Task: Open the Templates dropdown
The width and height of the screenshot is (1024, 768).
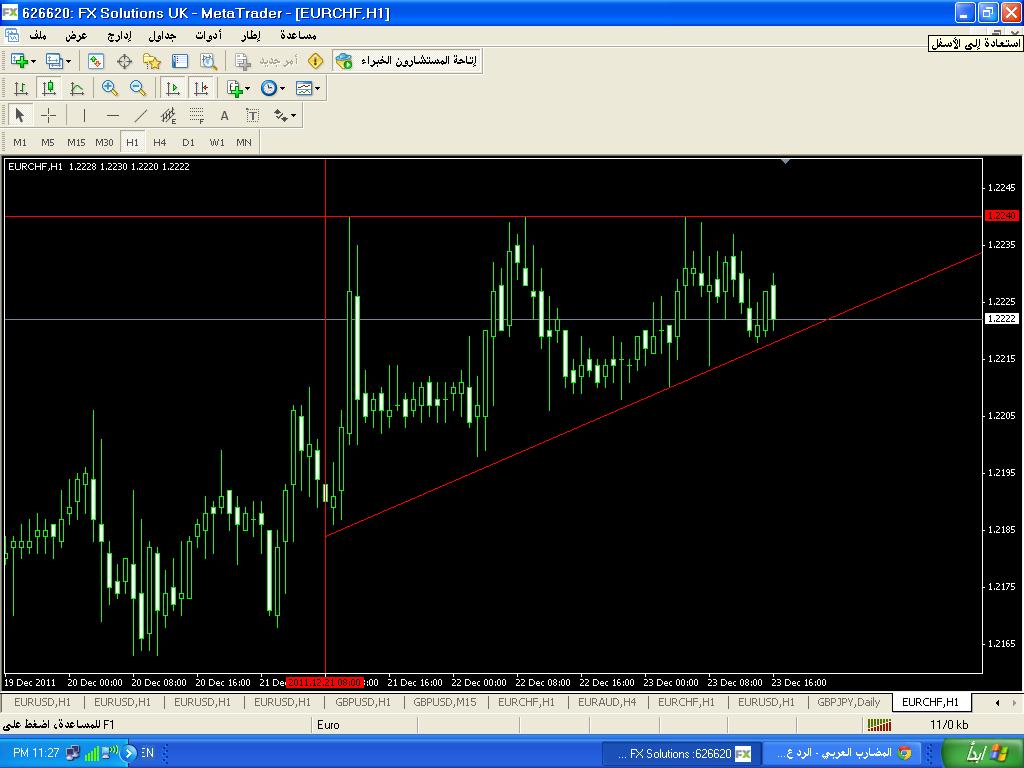Action: (x=308, y=88)
